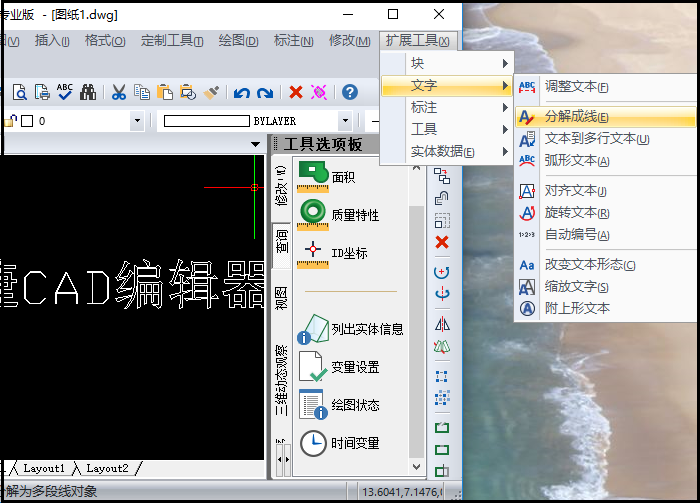Open 变量设置 tool

point(339,367)
